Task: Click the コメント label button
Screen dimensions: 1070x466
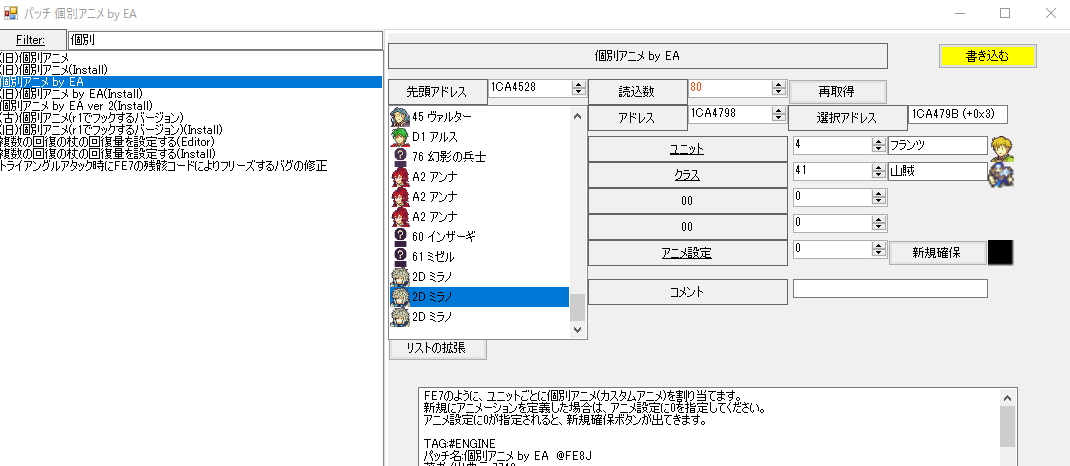Action: (687, 292)
